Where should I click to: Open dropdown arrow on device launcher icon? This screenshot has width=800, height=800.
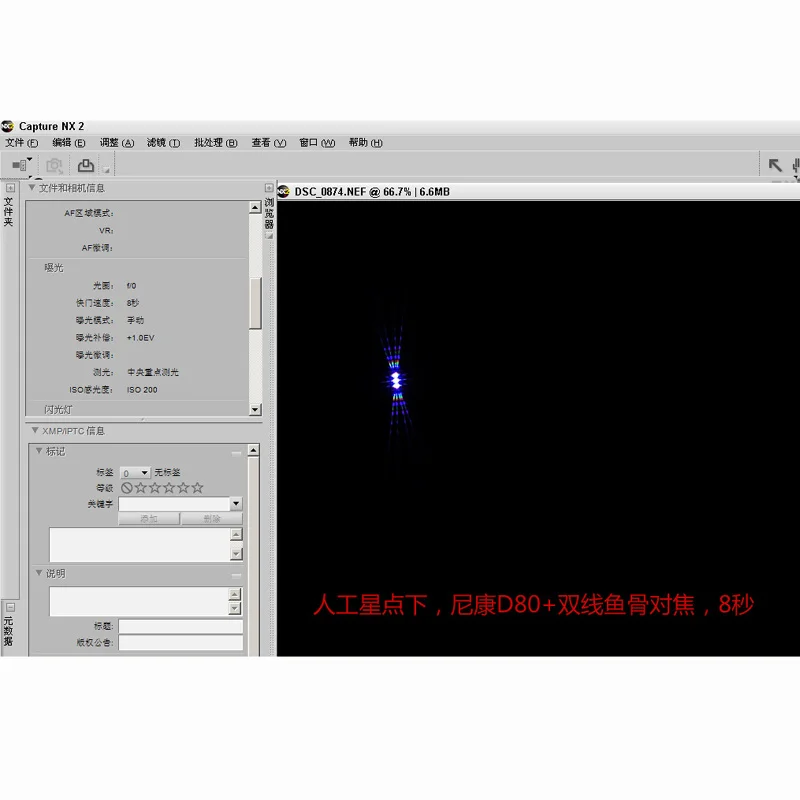pos(30,160)
